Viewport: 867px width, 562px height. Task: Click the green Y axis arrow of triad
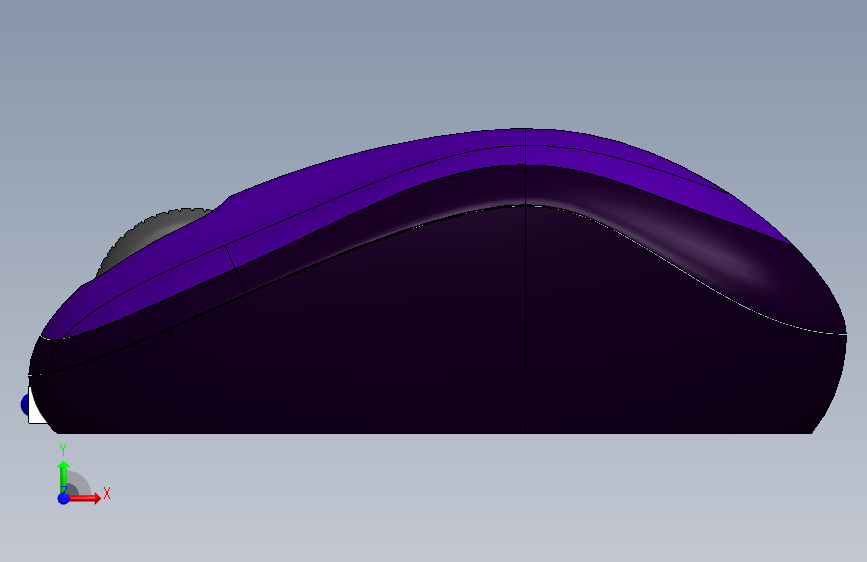coord(64,476)
